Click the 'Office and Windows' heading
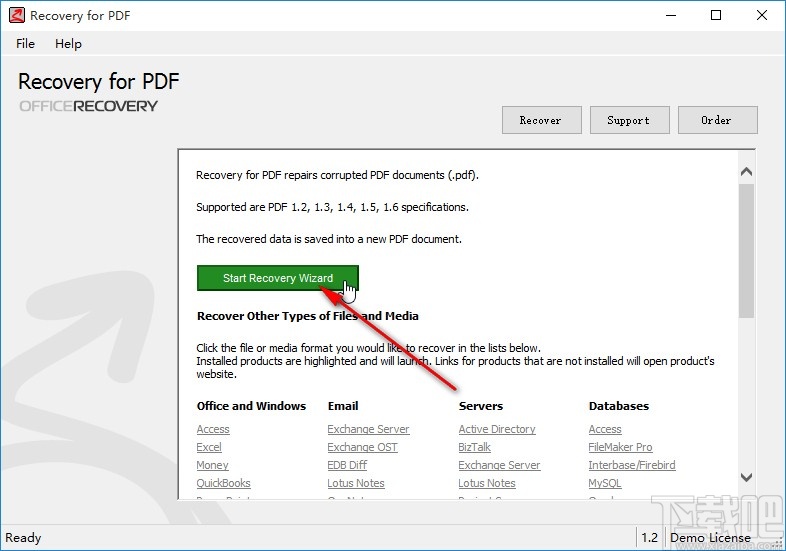The image size is (786, 551). (251, 406)
